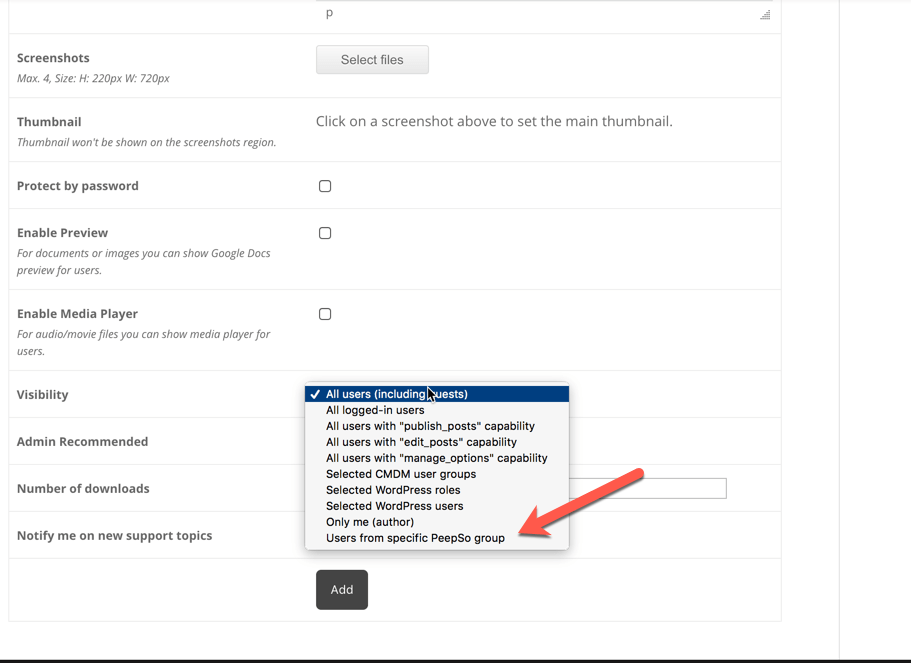Enable the Protect by password checkbox

click(x=325, y=186)
